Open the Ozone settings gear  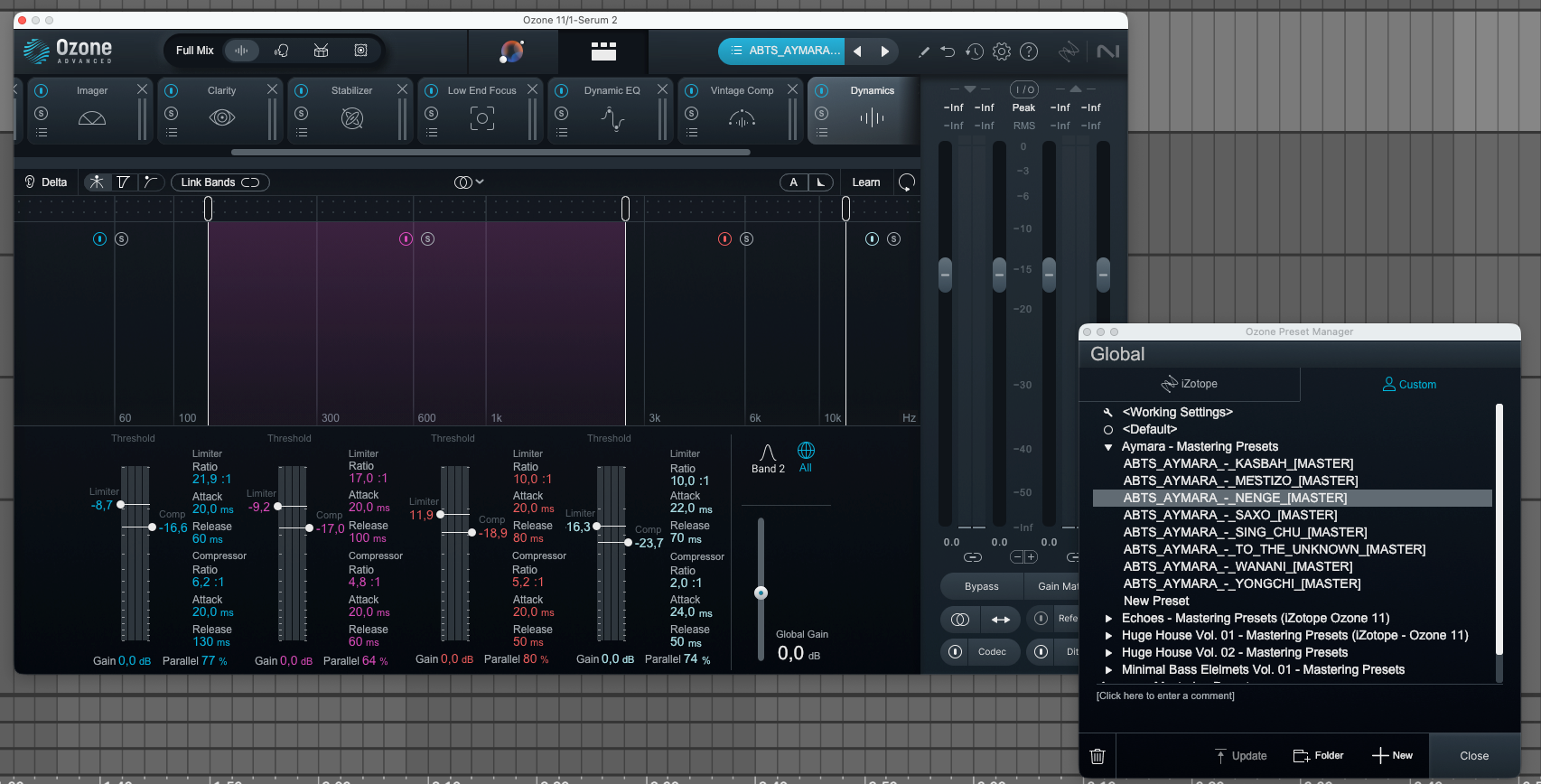click(x=1001, y=51)
